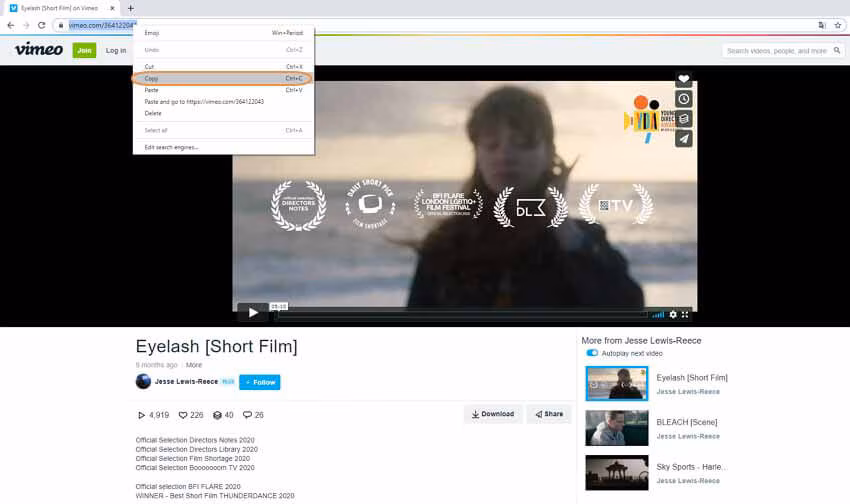Enter fullscreen mode in the player
Screen dimensions: 850x504
click(685, 314)
